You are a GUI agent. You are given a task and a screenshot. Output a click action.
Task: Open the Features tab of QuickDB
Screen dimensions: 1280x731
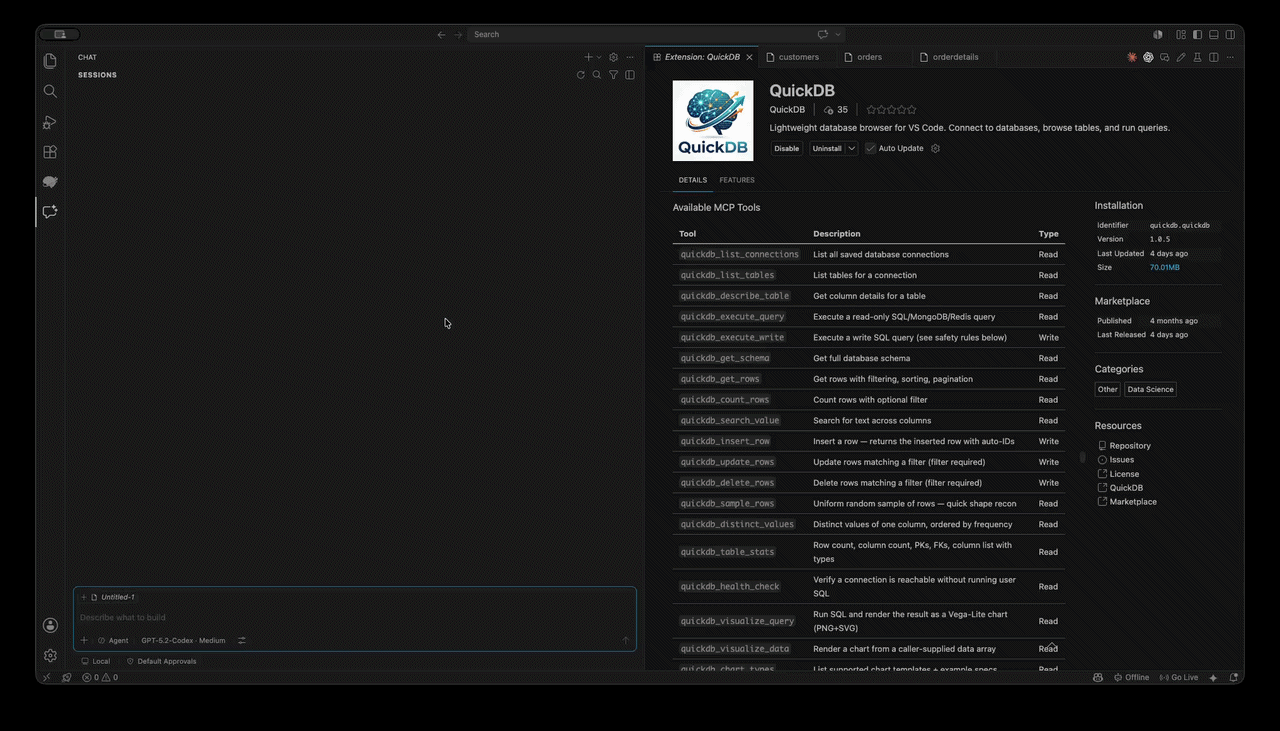coord(737,180)
